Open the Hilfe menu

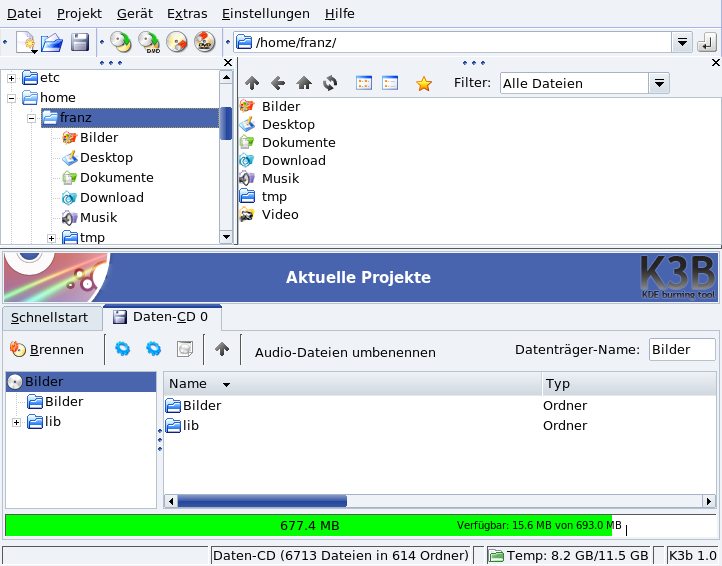coord(339,14)
